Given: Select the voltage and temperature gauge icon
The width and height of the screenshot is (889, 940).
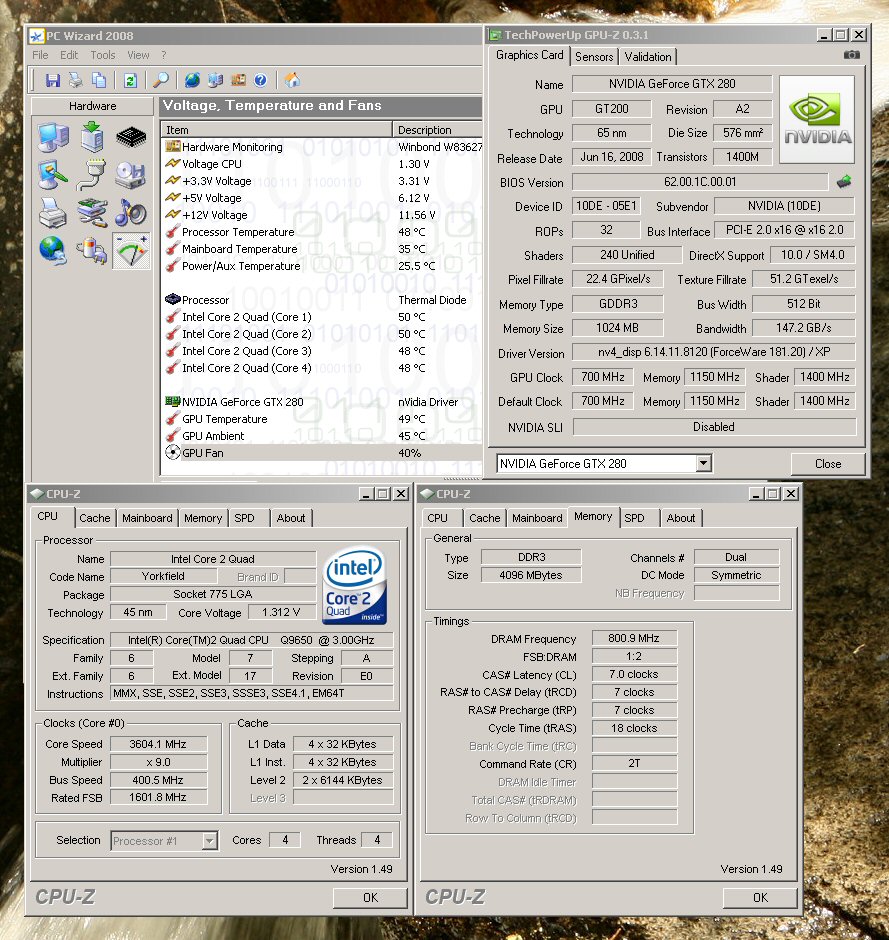Looking at the screenshot, I should point(130,251).
